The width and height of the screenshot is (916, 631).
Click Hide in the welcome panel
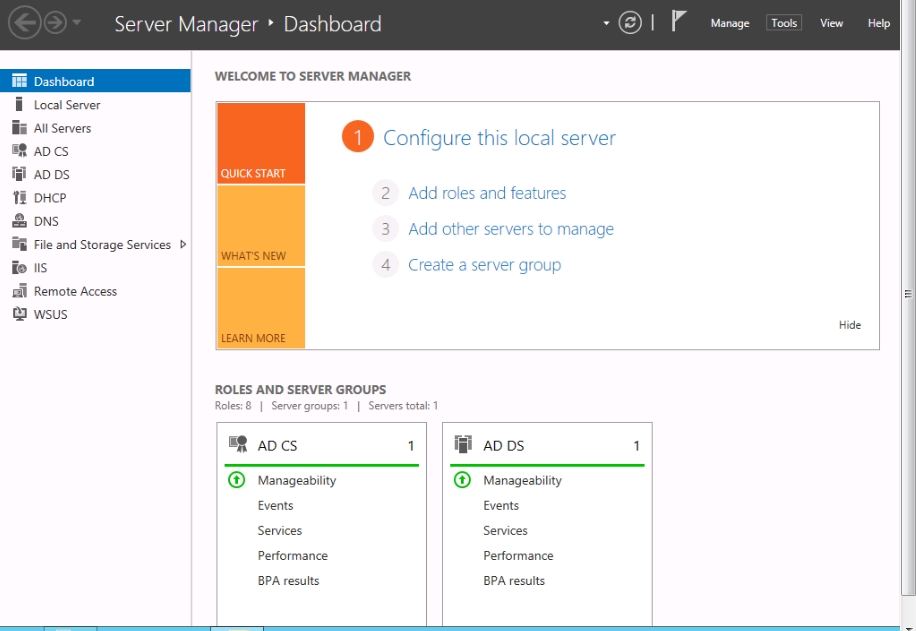(849, 325)
